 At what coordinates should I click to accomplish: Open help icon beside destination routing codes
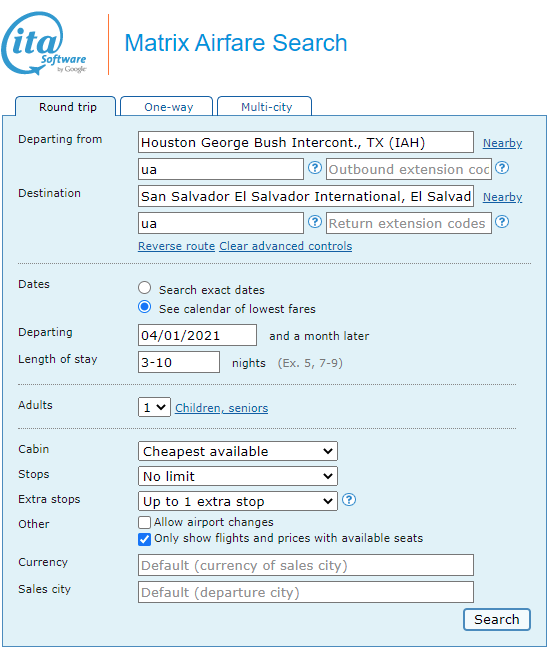tap(314, 222)
